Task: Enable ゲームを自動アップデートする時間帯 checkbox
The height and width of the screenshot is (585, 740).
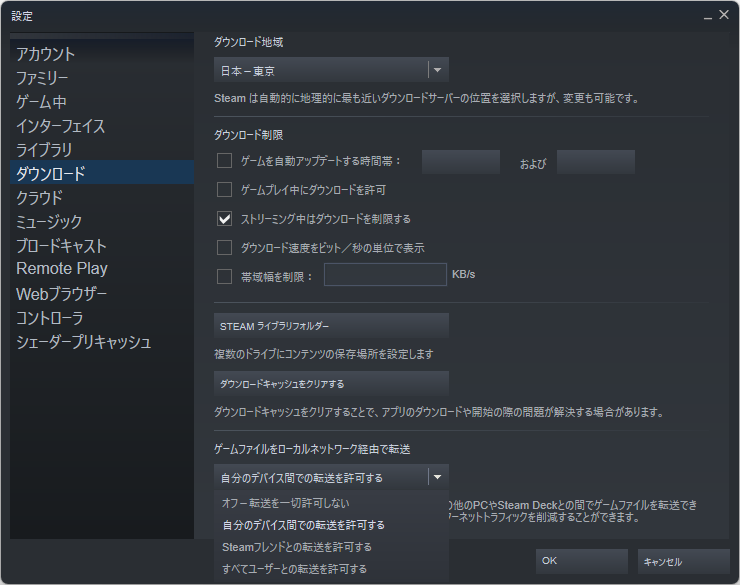Action: (224, 160)
